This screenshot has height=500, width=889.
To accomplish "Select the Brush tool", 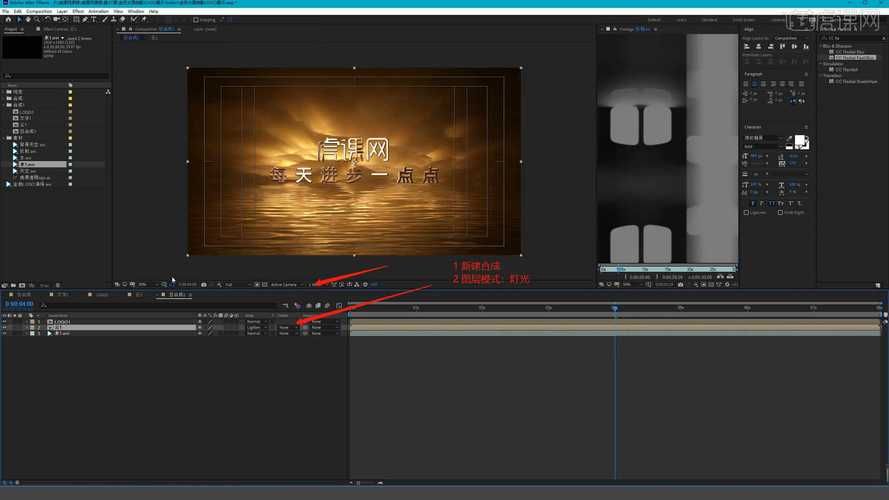I will pyautogui.click(x=105, y=19).
